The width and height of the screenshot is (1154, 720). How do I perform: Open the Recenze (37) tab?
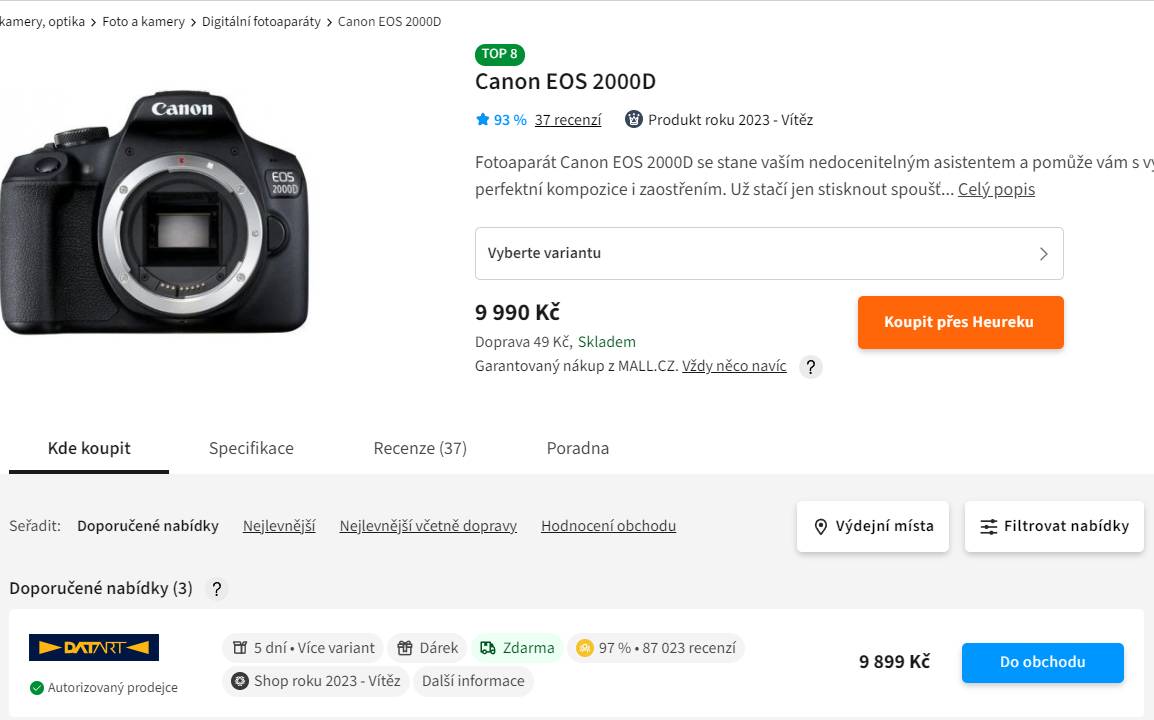[420, 448]
